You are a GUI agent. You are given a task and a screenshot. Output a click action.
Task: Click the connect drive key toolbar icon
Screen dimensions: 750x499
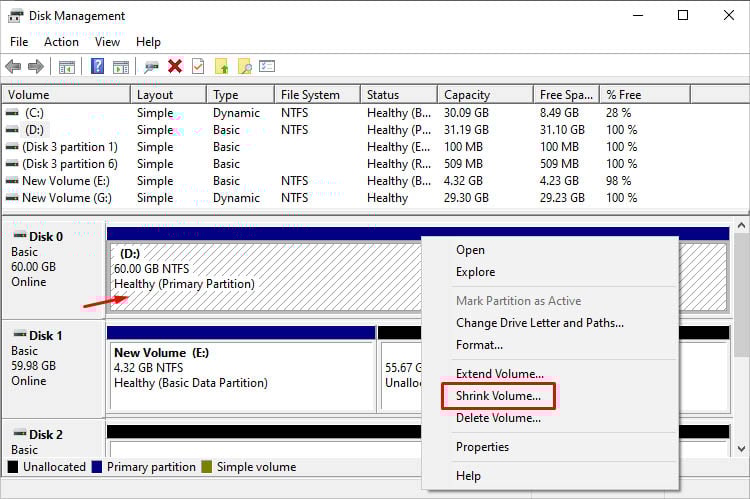point(151,66)
